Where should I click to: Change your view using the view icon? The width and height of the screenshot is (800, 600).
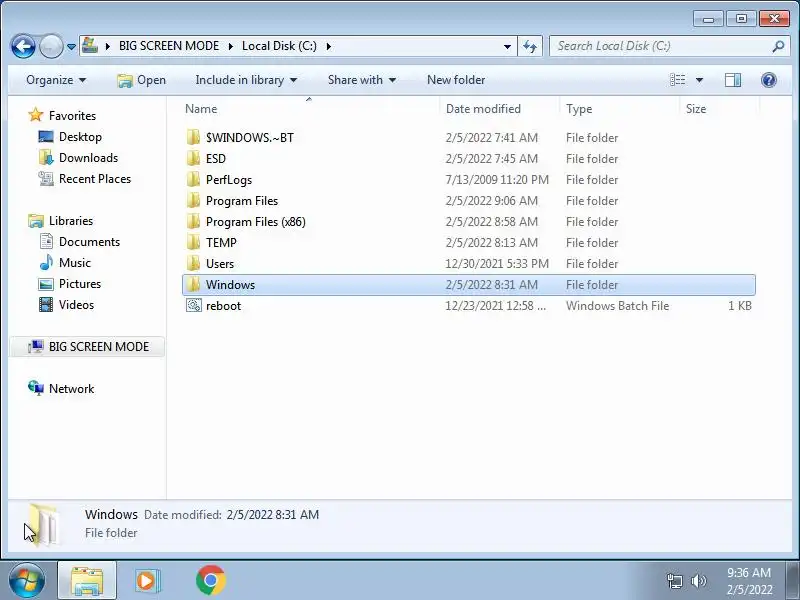[x=678, y=80]
